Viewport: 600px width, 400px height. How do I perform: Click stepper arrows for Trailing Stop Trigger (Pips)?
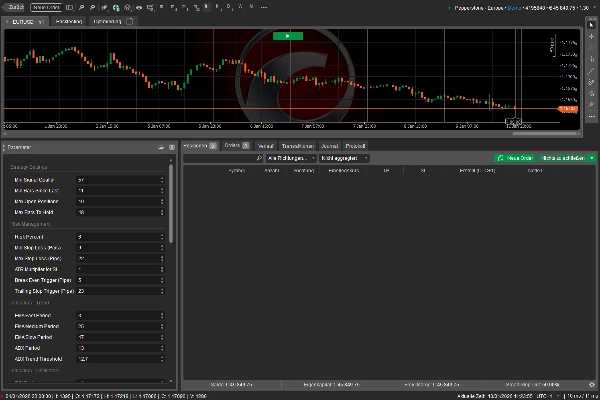click(x=162, y=291)
